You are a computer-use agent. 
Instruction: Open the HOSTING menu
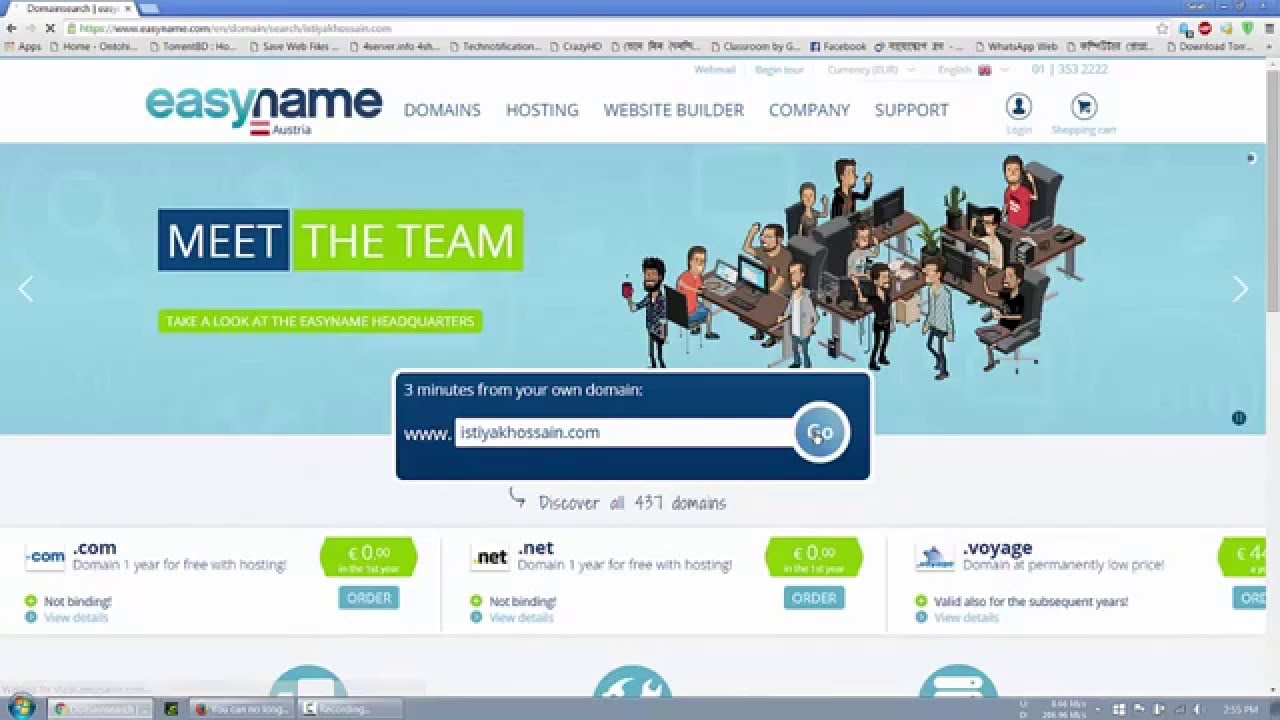(542, 110)
